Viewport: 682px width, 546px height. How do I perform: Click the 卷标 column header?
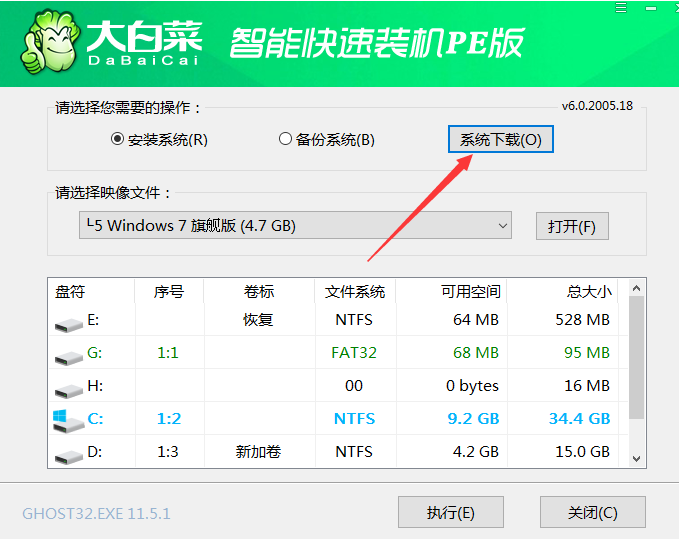[259, 291]
